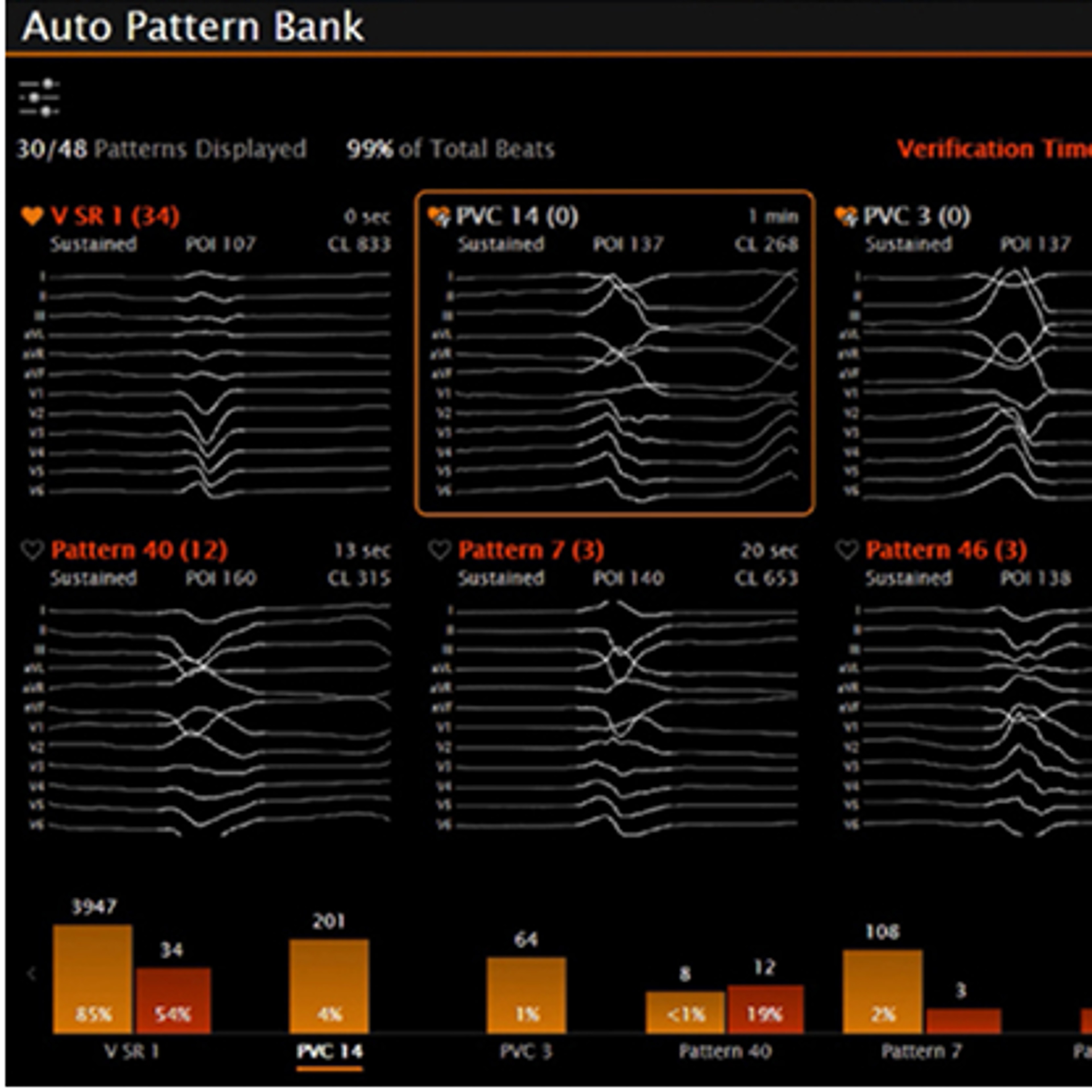
Task: Select the V SR 1 chart label
Action: [x=132, y=1051]
